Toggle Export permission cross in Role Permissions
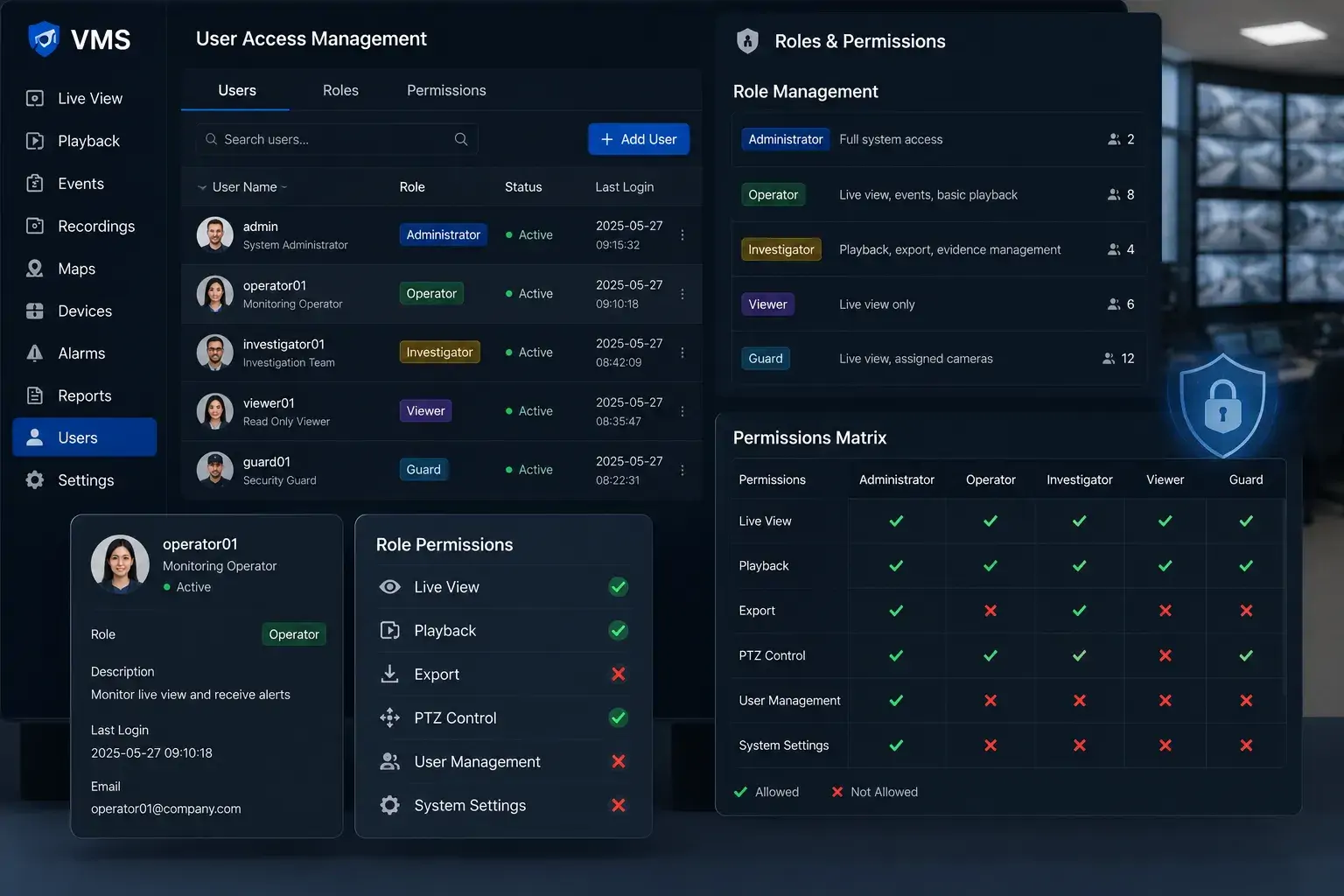 tap(619, 674)
